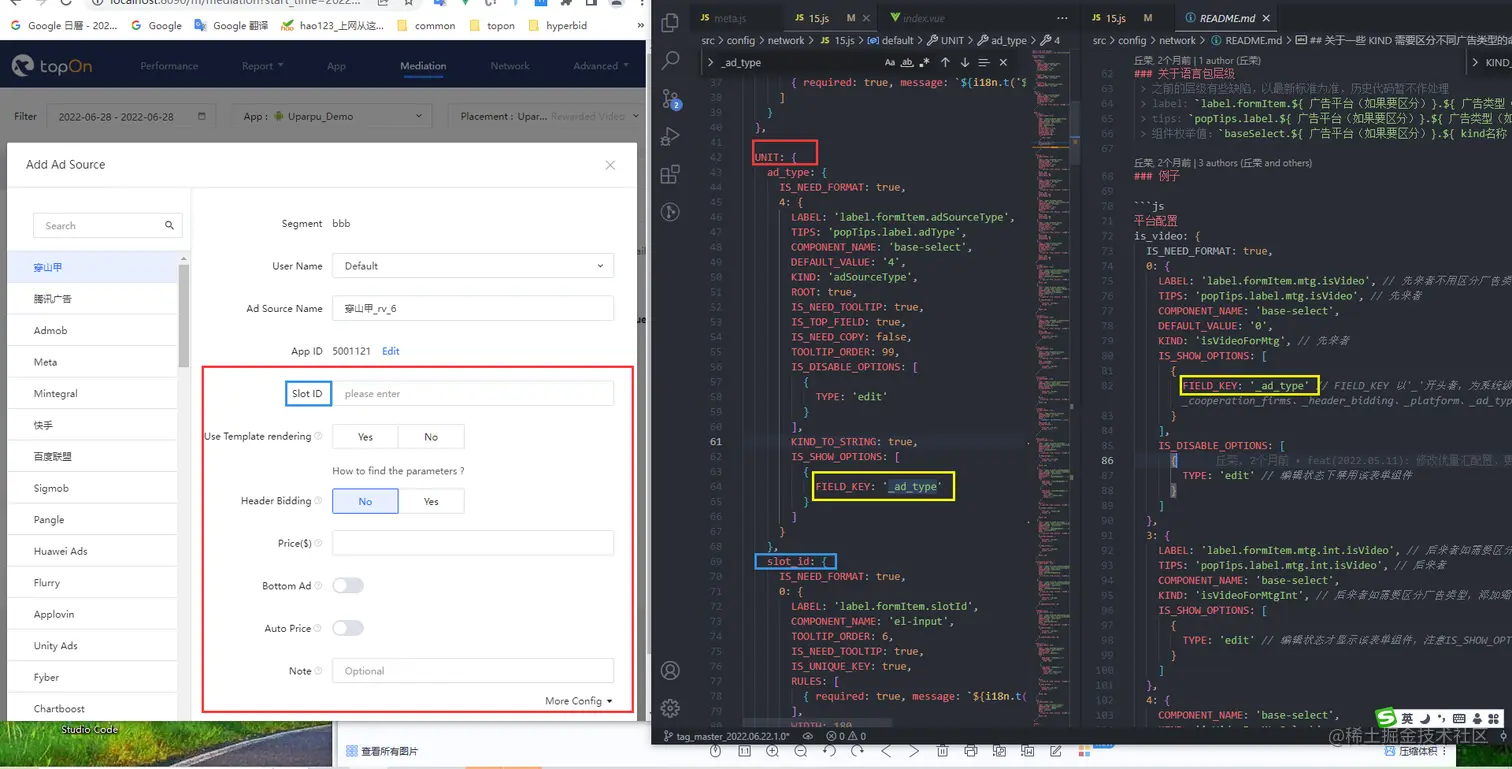
Task: Click the tag_master branch in status bar
Action: coord(725,736)
